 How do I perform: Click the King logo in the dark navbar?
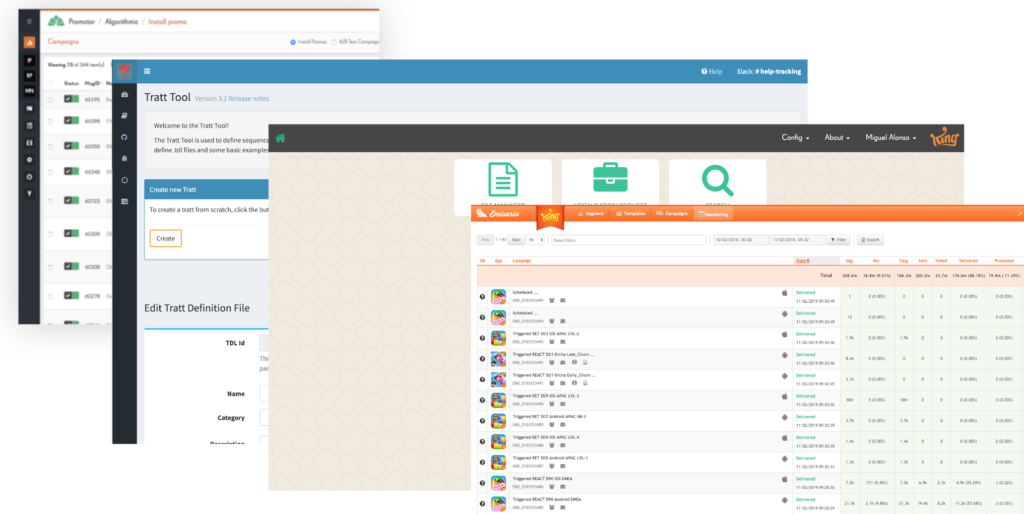pyautogui.click(x=944, y=137)
